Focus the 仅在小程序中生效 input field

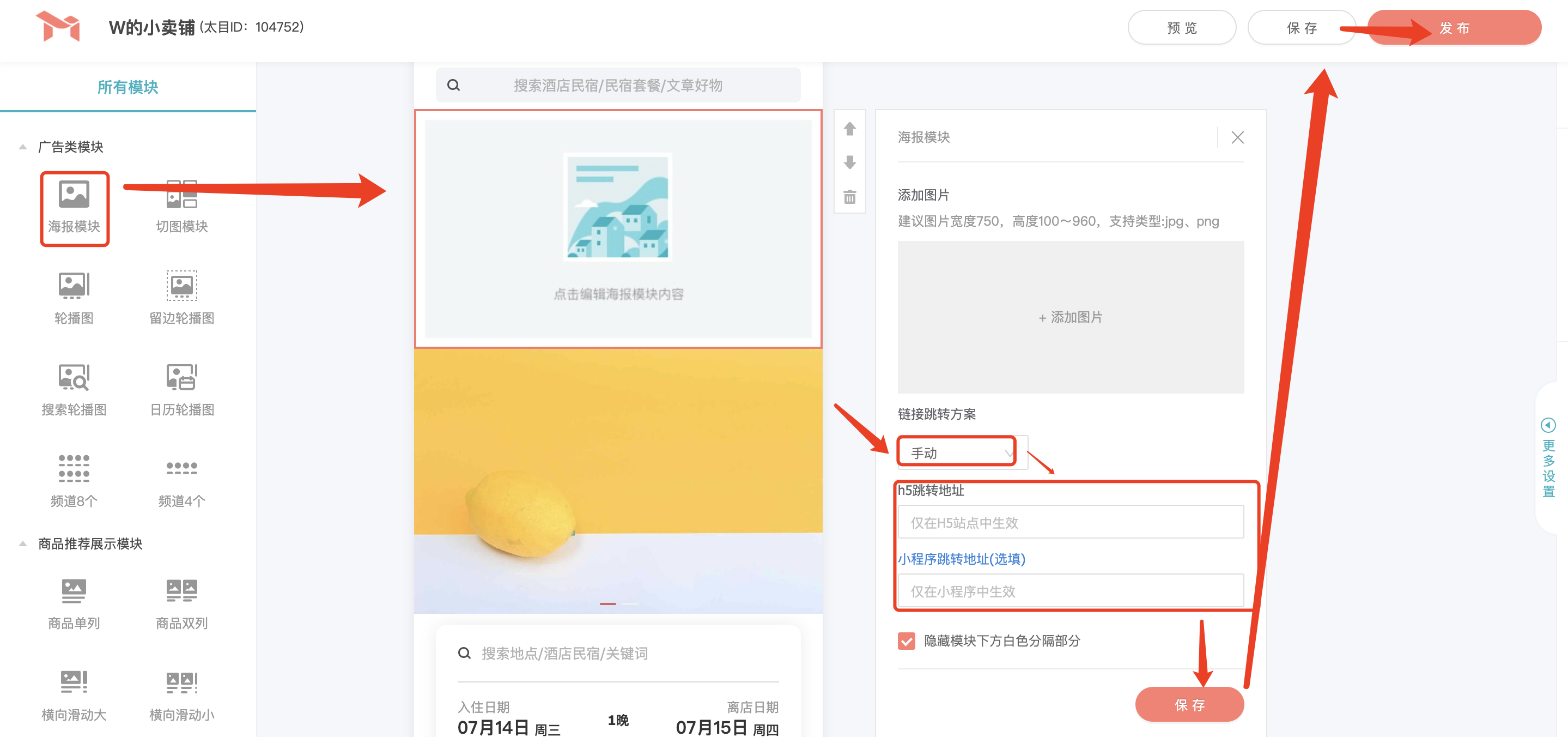[x=1071, y=591]
